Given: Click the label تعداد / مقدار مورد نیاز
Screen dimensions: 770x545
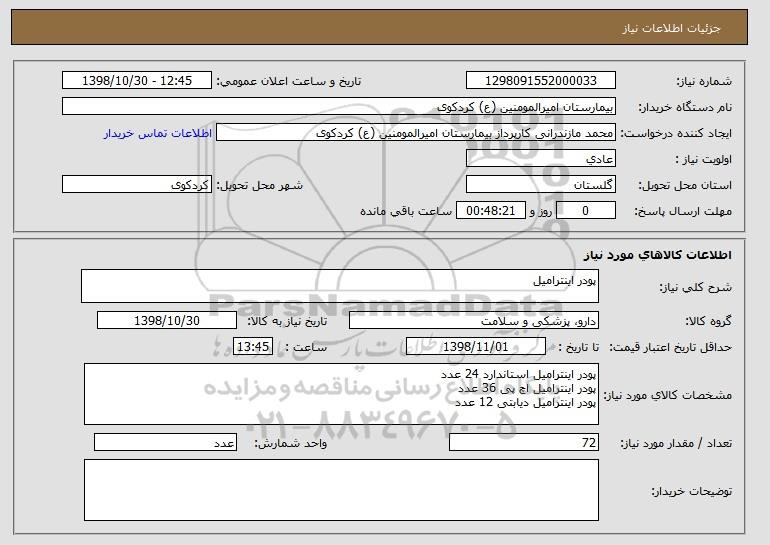Looking at the screenshot, I should pos(676,444).
